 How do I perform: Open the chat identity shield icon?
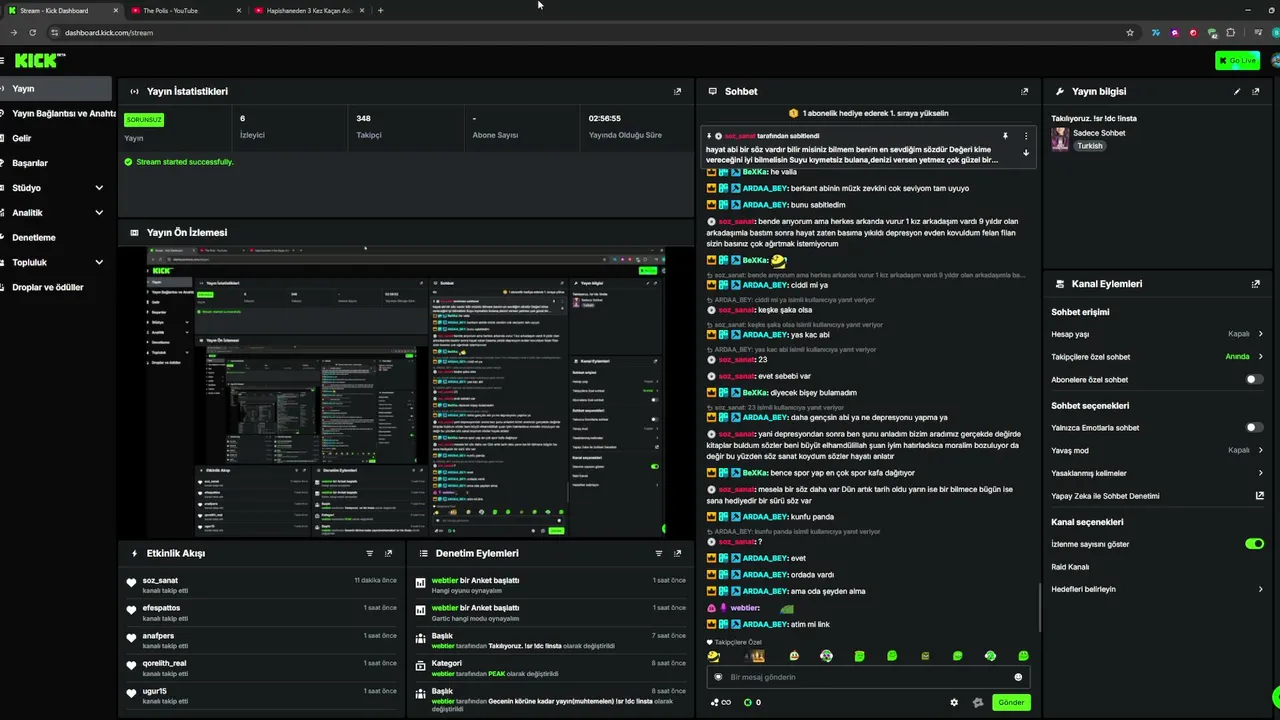718,677
